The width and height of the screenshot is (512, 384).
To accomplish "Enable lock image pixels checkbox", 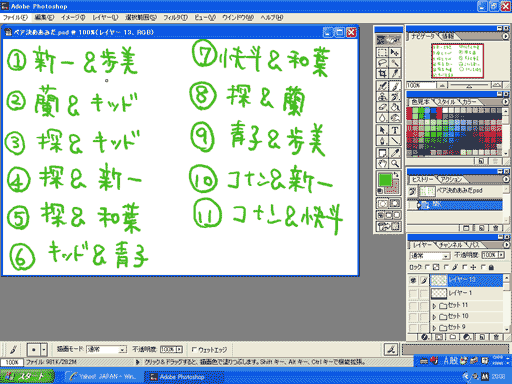I will point(446,267).
